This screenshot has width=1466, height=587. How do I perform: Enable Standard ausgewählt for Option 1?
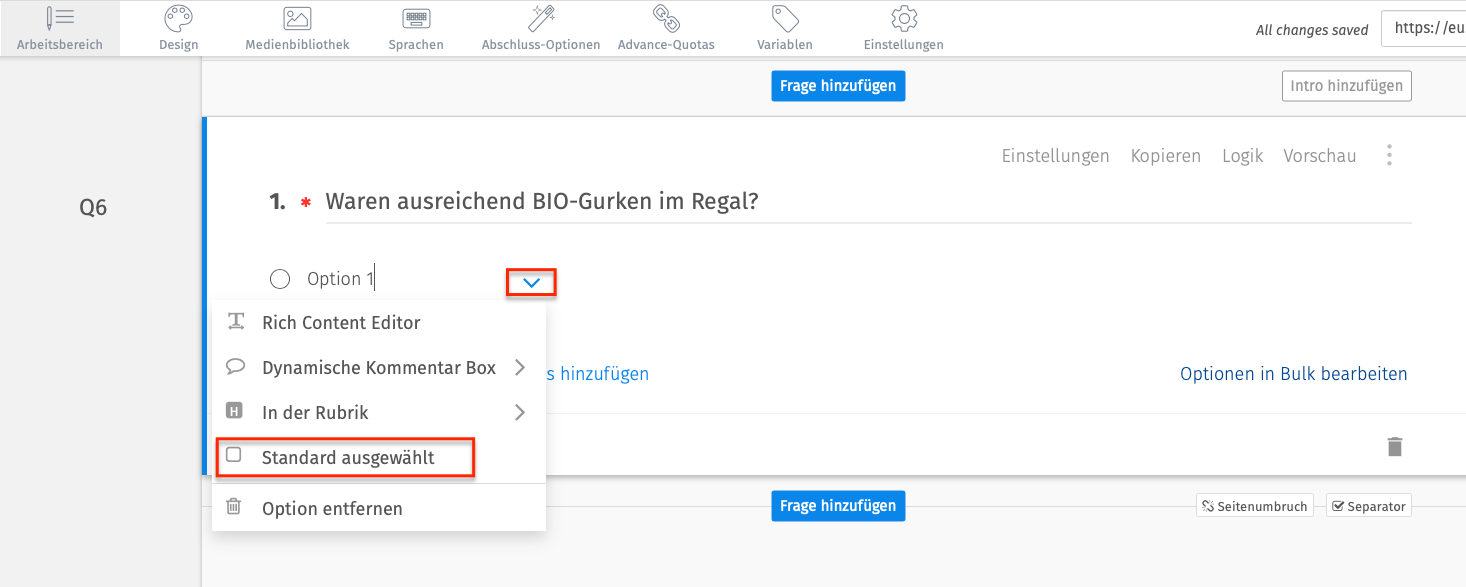click(345, 457)
